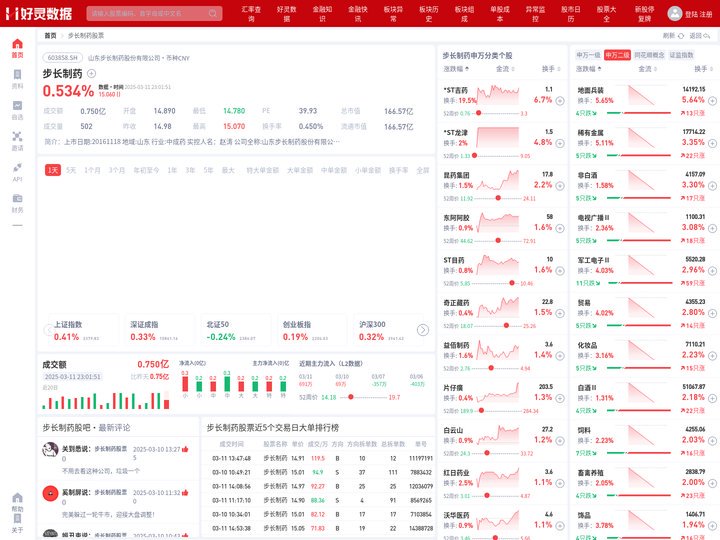Click the 刷新 refresh icon
The height and width of the screenshot is (540, 720).
coord(681,36)
